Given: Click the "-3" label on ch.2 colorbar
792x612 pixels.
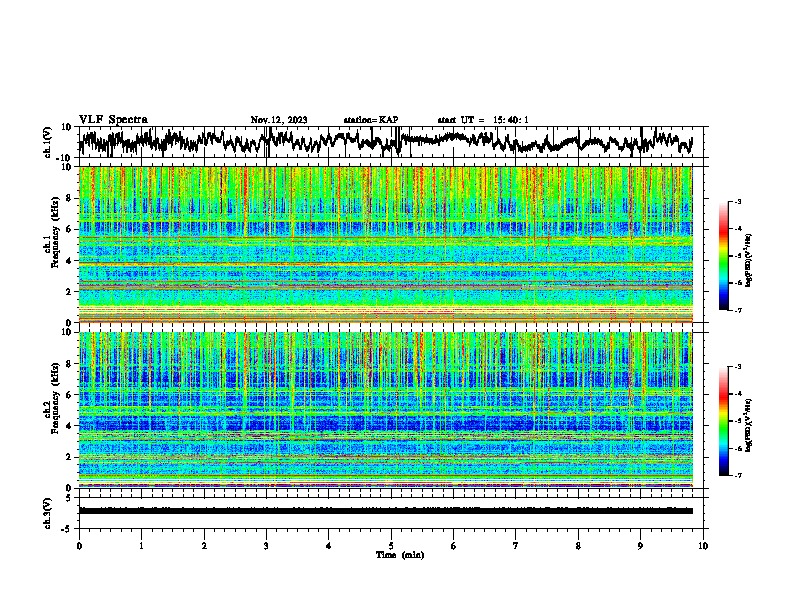Looking at the screenshot, I should [737, 367].
